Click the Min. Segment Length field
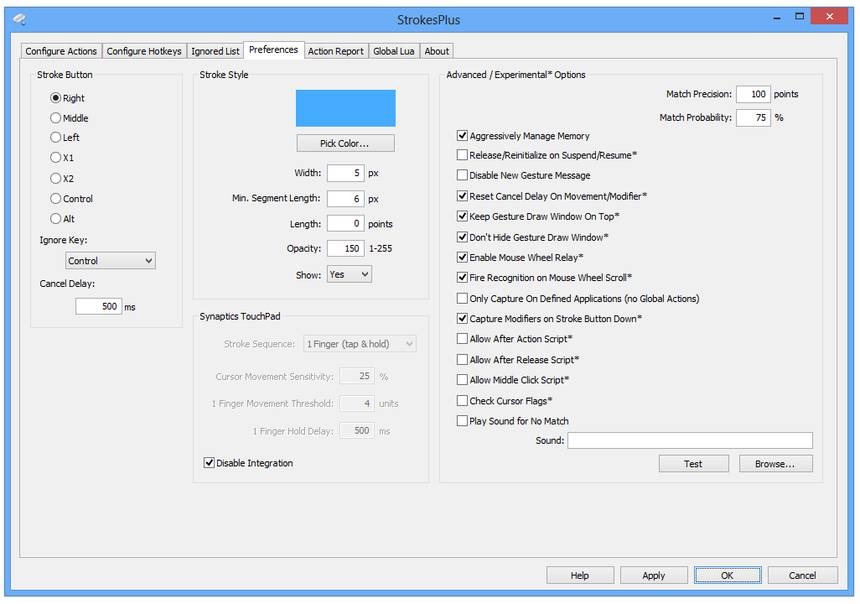The width and height of the screenshot is (860, 604). tap(346, 199)
